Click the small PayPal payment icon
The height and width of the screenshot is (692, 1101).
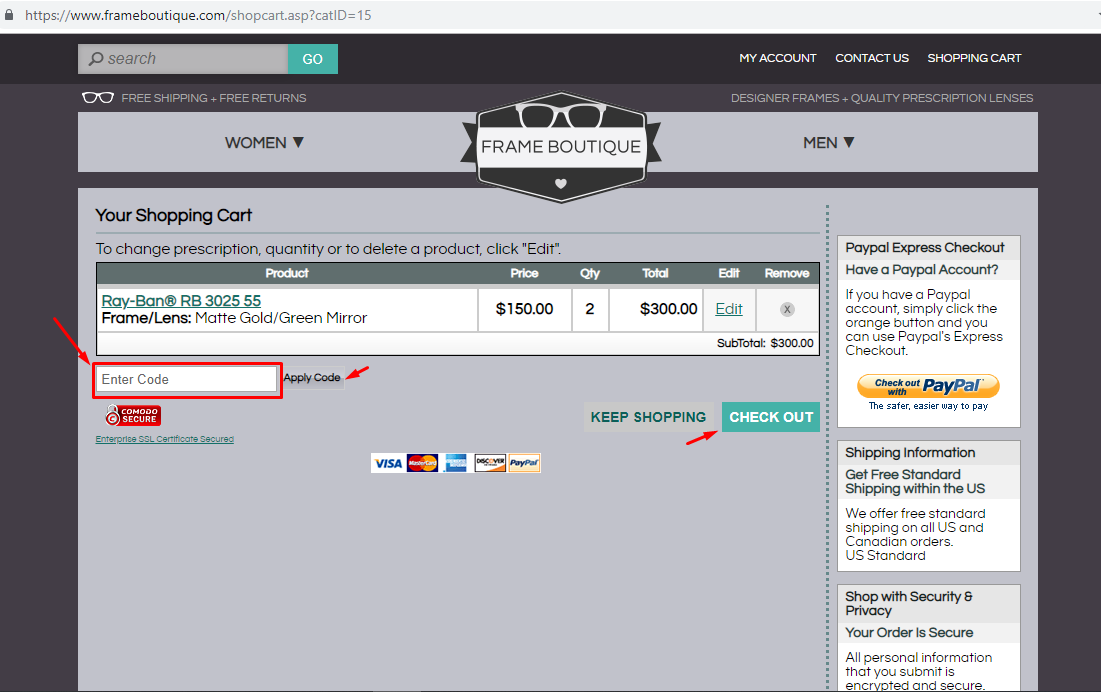pyautogui.click(x=524, y=463)
